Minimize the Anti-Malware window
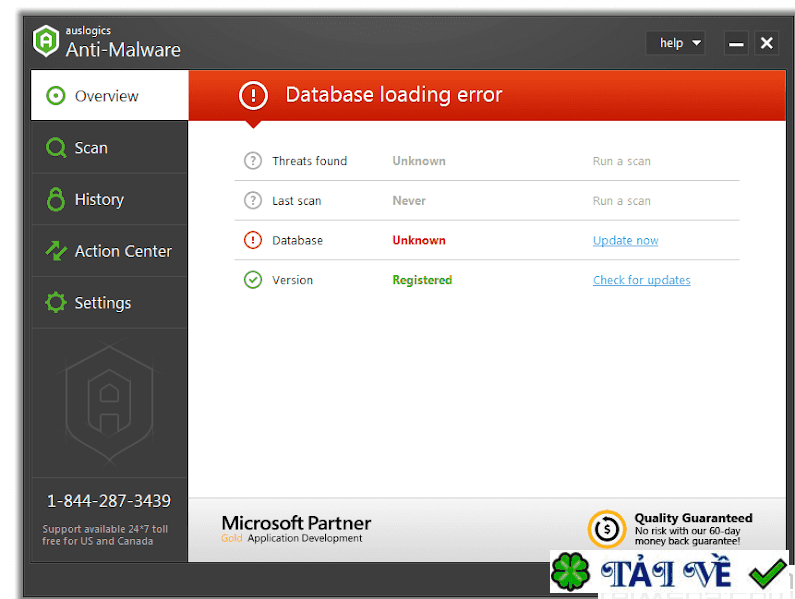 pos(736,43)
